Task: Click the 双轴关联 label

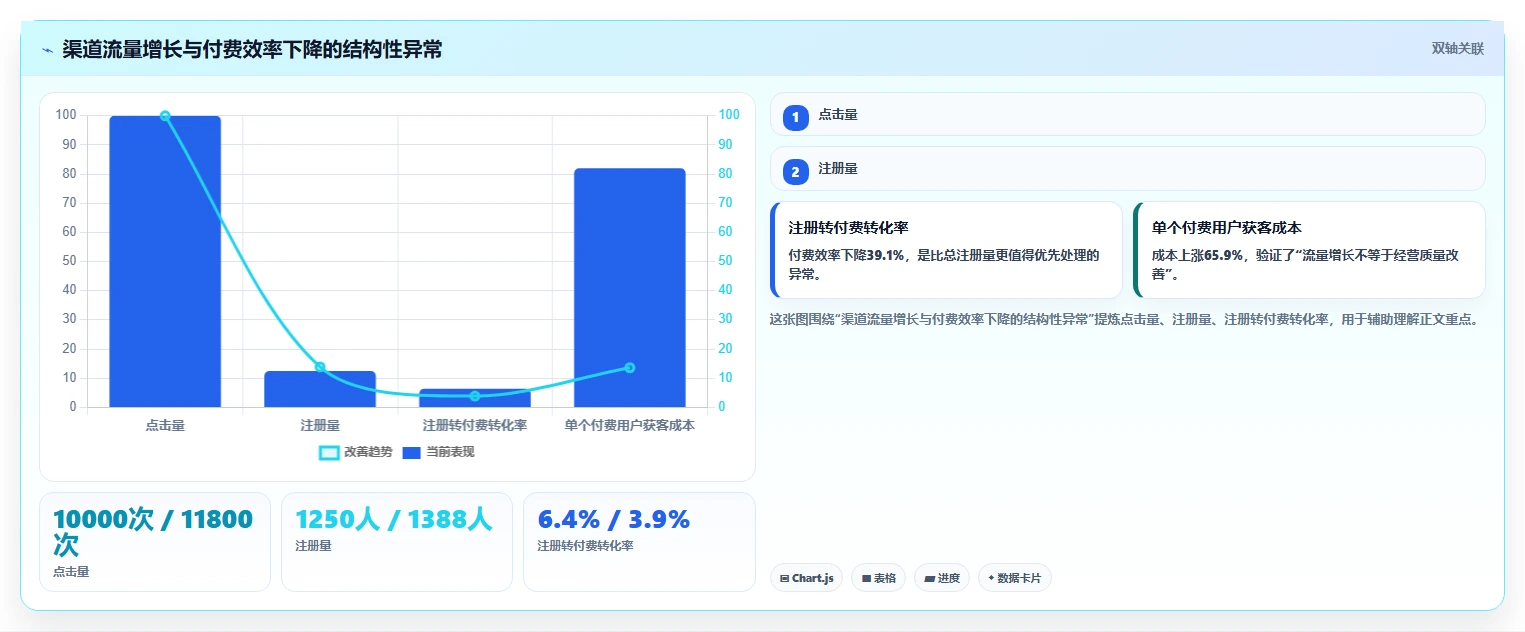Action: (x=1457, y=48)
